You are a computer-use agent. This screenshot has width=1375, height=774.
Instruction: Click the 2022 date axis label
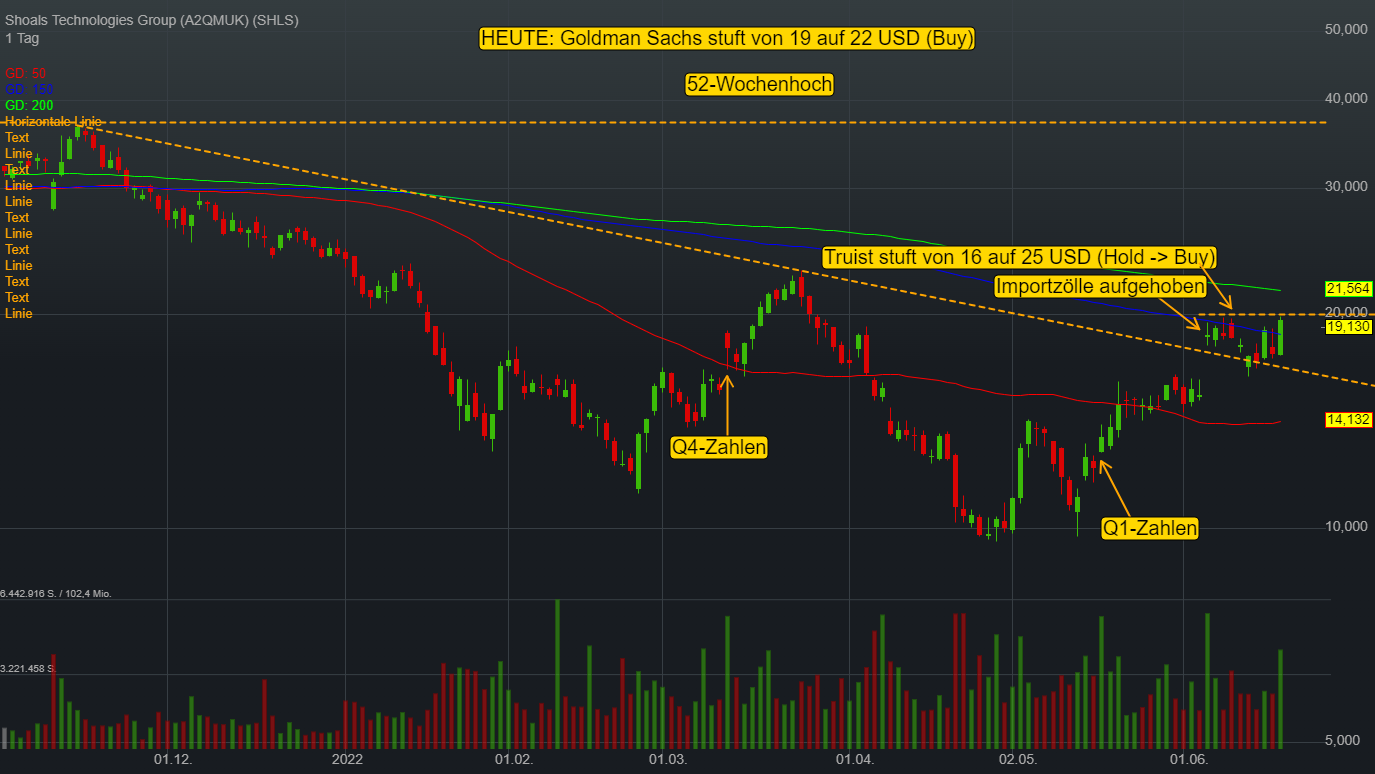(x=347, y=760)
